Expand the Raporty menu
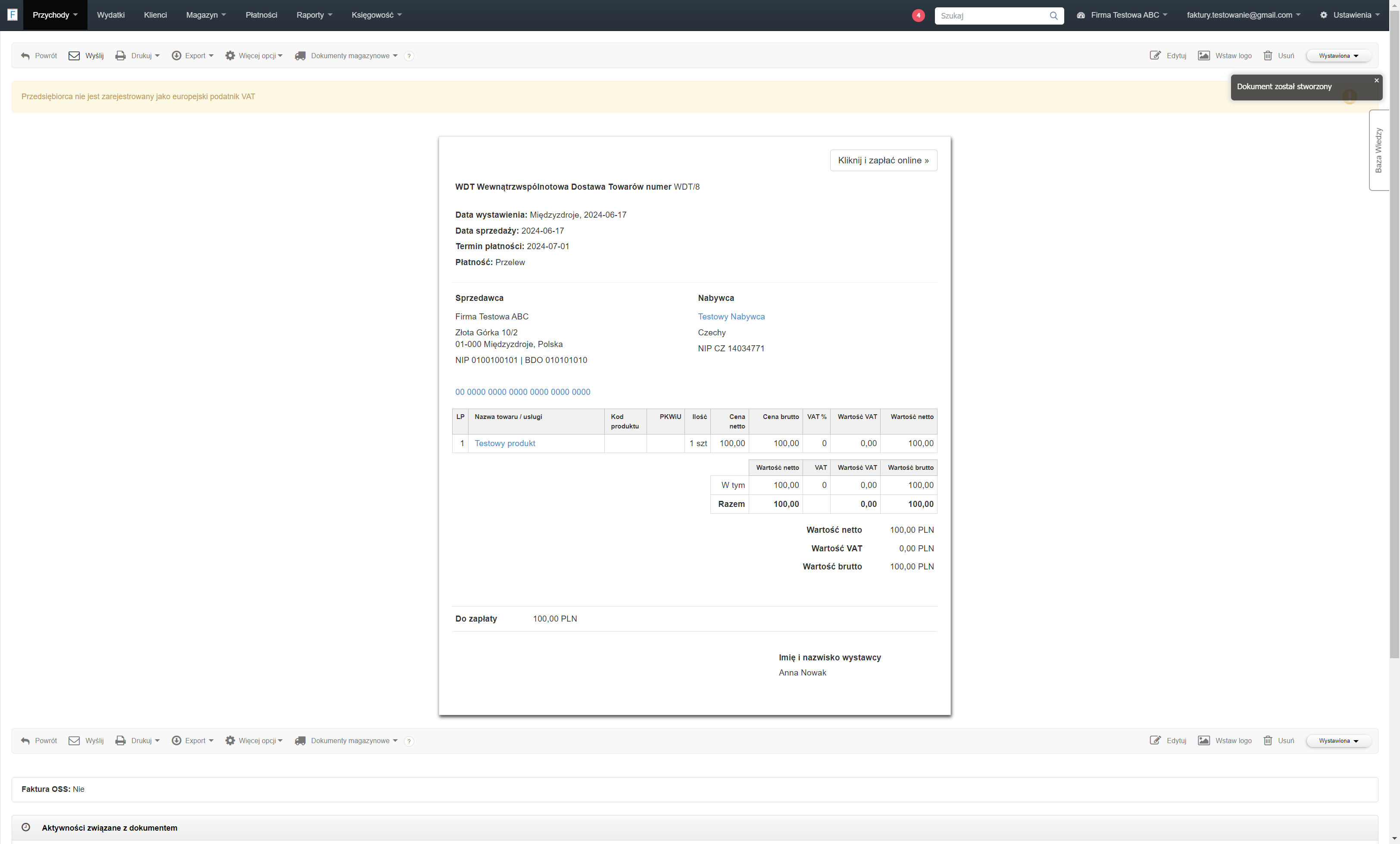This screenshot has width=1400, height=844. coord(314,15)
